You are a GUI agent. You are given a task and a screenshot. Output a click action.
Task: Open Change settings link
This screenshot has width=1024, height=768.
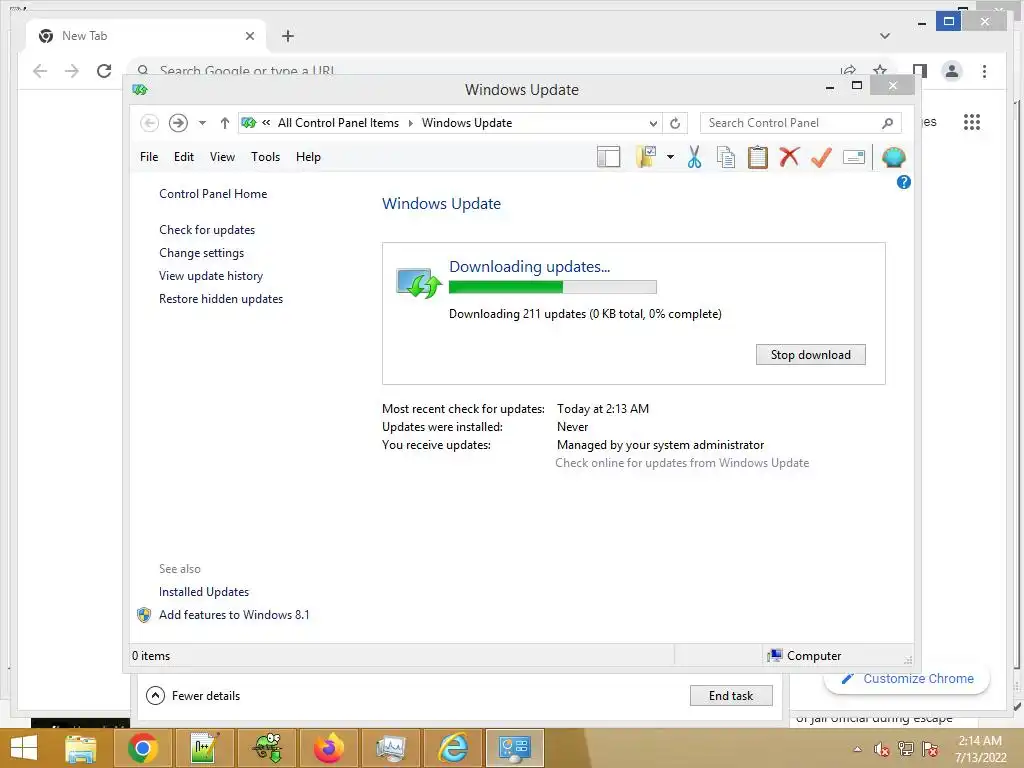(201, 253)
